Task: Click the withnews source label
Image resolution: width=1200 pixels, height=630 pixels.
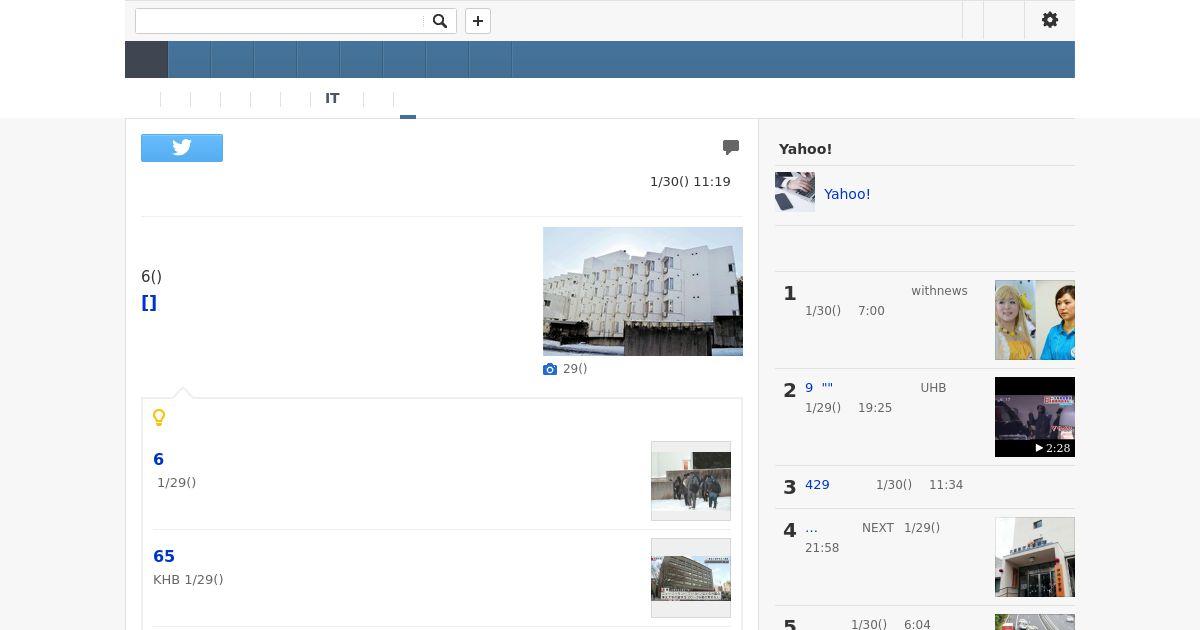Action: click(x=939, y=291)
